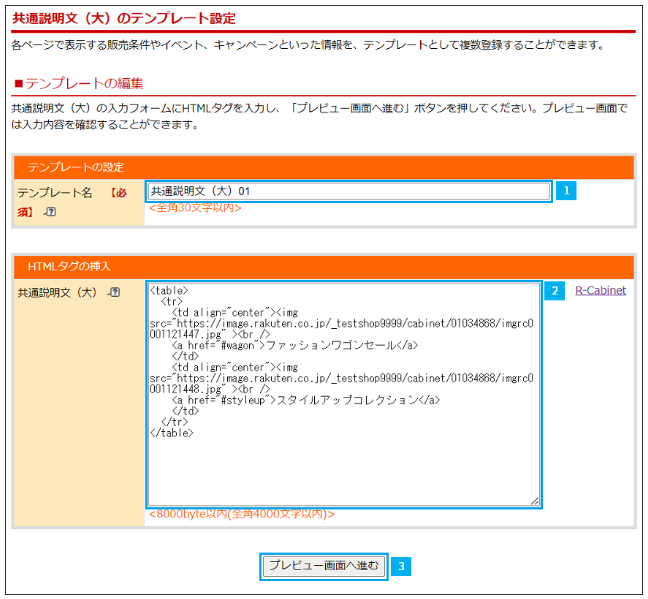Click the 共通説明文（大） field label
The width and height of the screenshot is (648, 599).
[57, 292]
